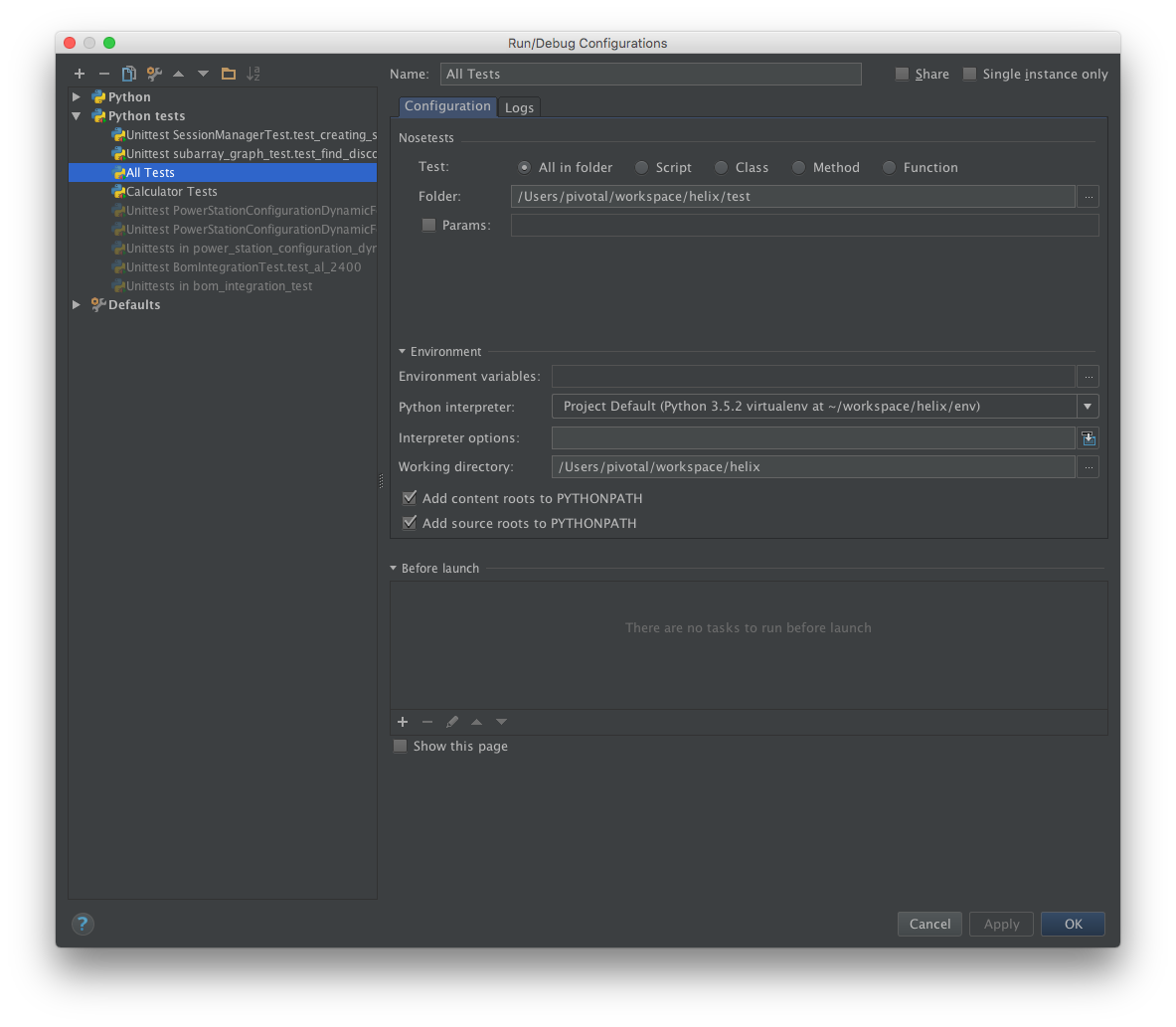The image size is (1176, 1027).
Task: Click the Interpreter options field
Action: [813, 438]
